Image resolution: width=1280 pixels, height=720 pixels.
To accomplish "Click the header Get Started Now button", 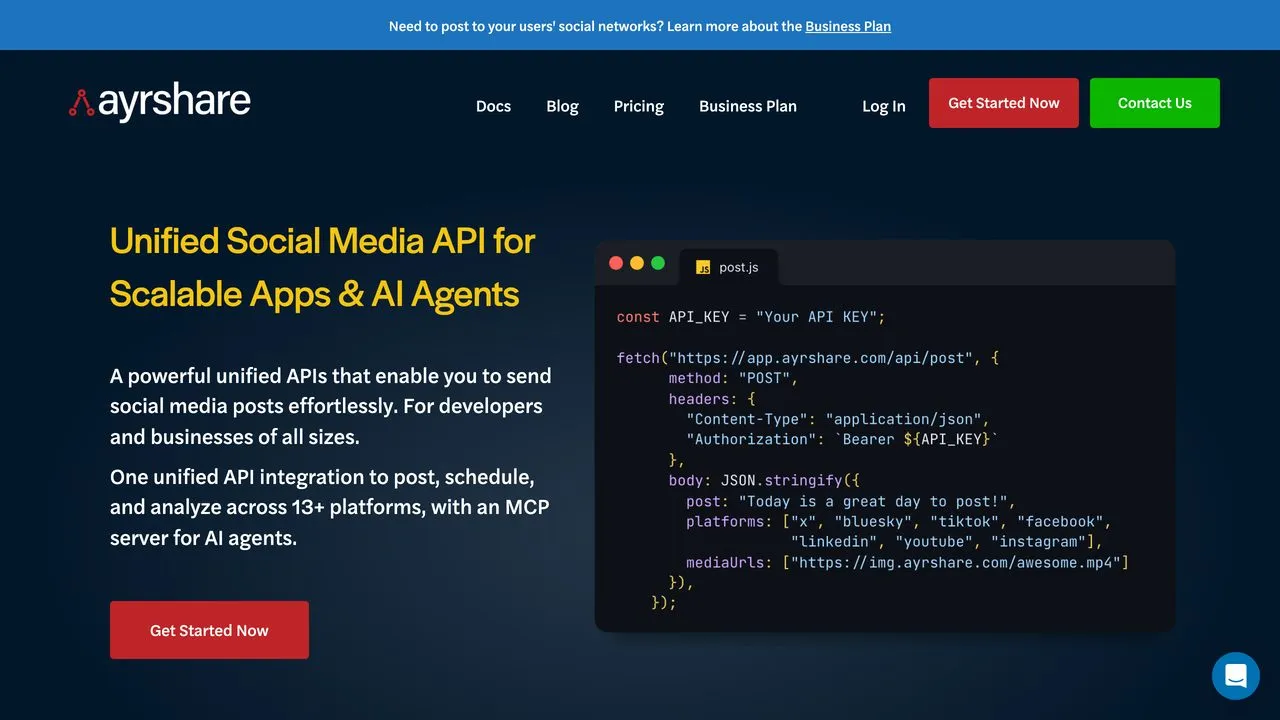I will [x=1004, y=103].
